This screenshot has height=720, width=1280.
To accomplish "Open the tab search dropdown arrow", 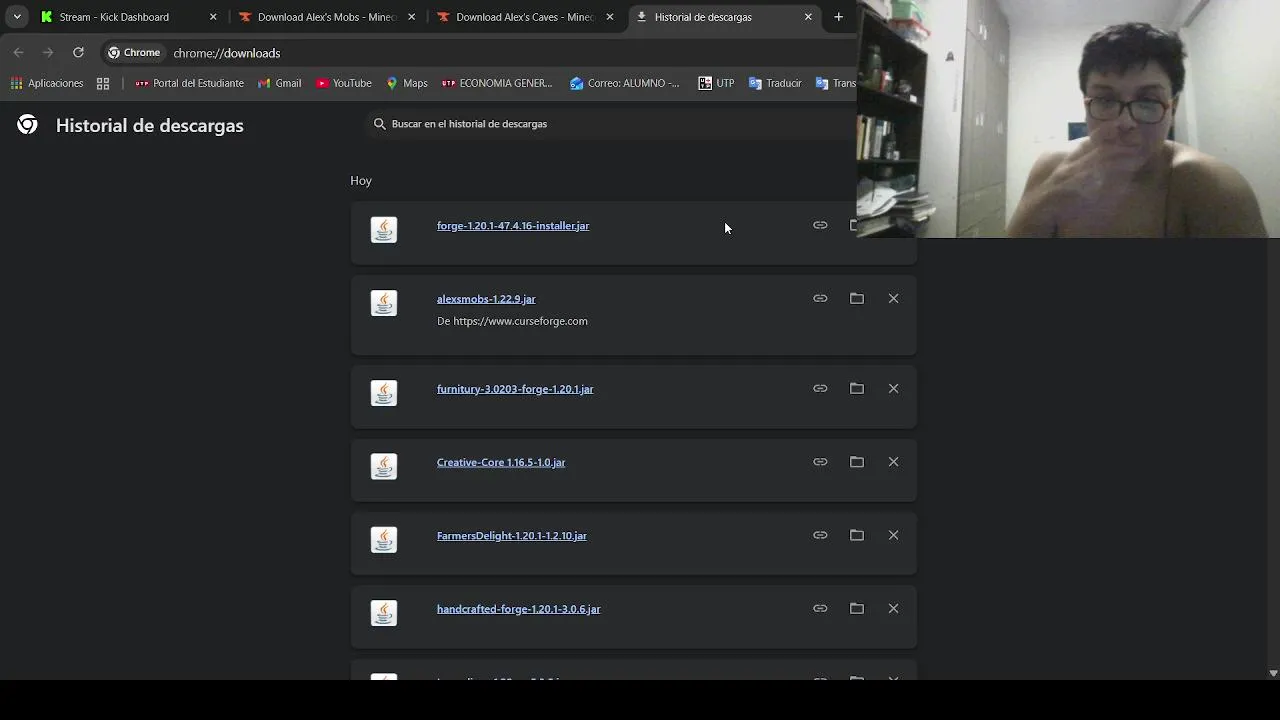I will coord(17,17).
